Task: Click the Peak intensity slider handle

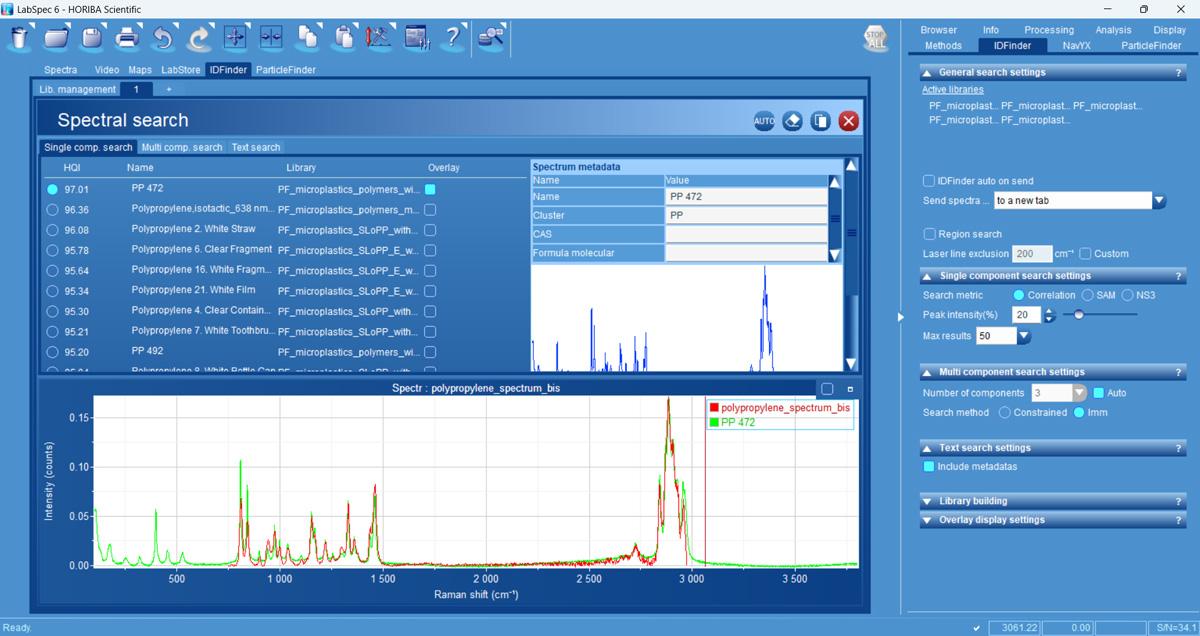Action: 1078,315
